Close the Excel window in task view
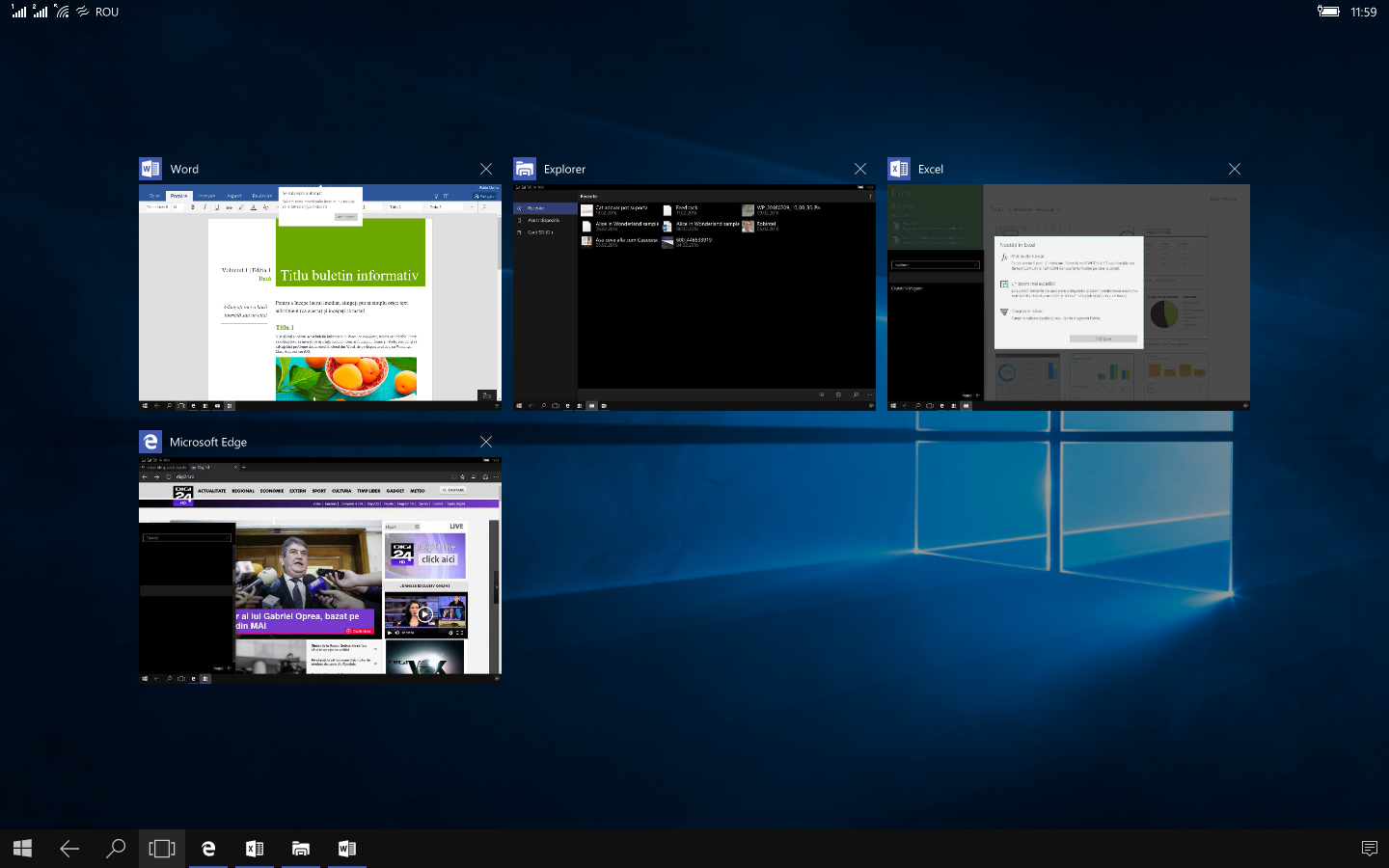This screenshot has height=868, width=1389. point(1235,169)
